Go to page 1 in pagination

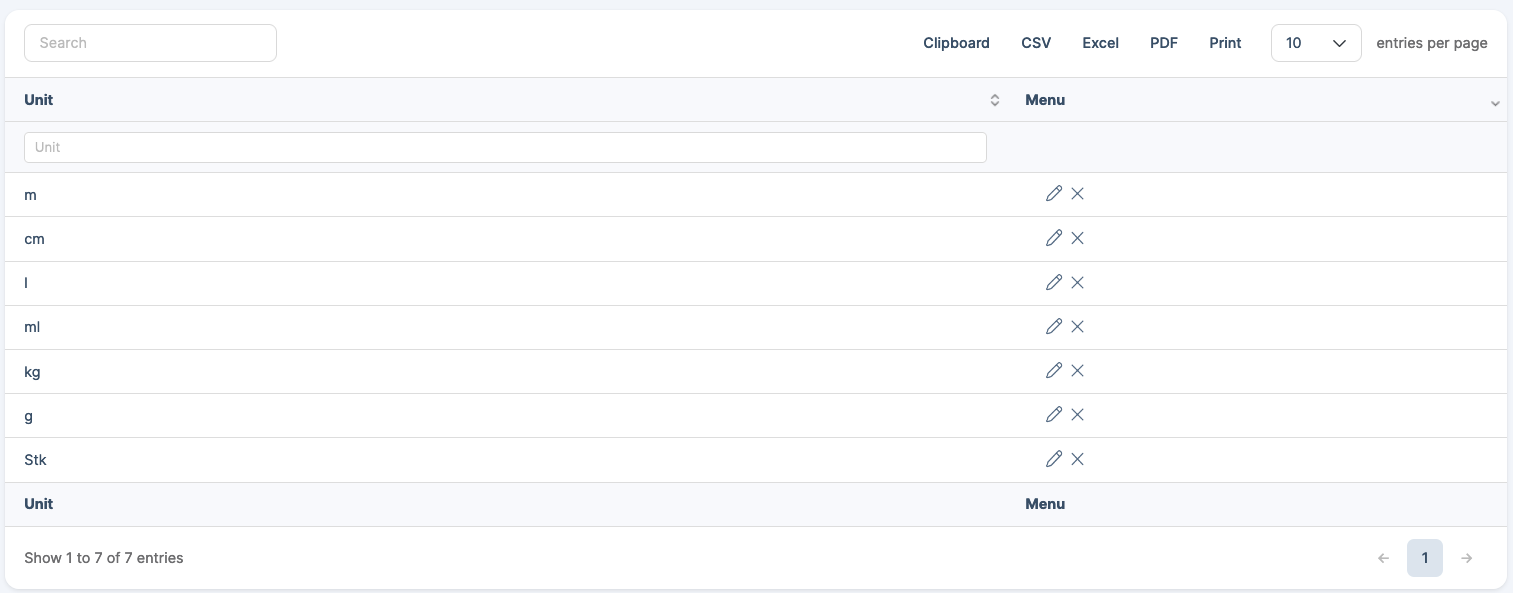point(1424,558)
